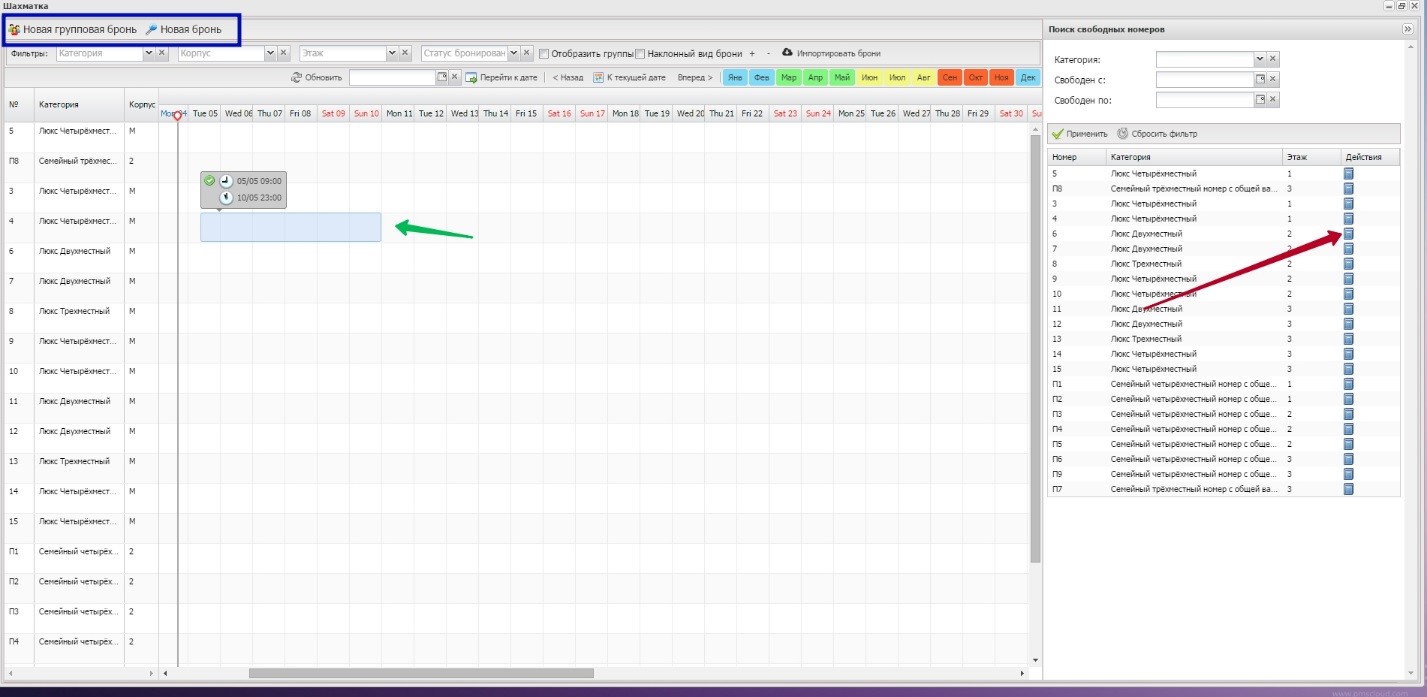Select the Сен month color button
Viewport: 1427px width, 697px height.
point(951,77)
